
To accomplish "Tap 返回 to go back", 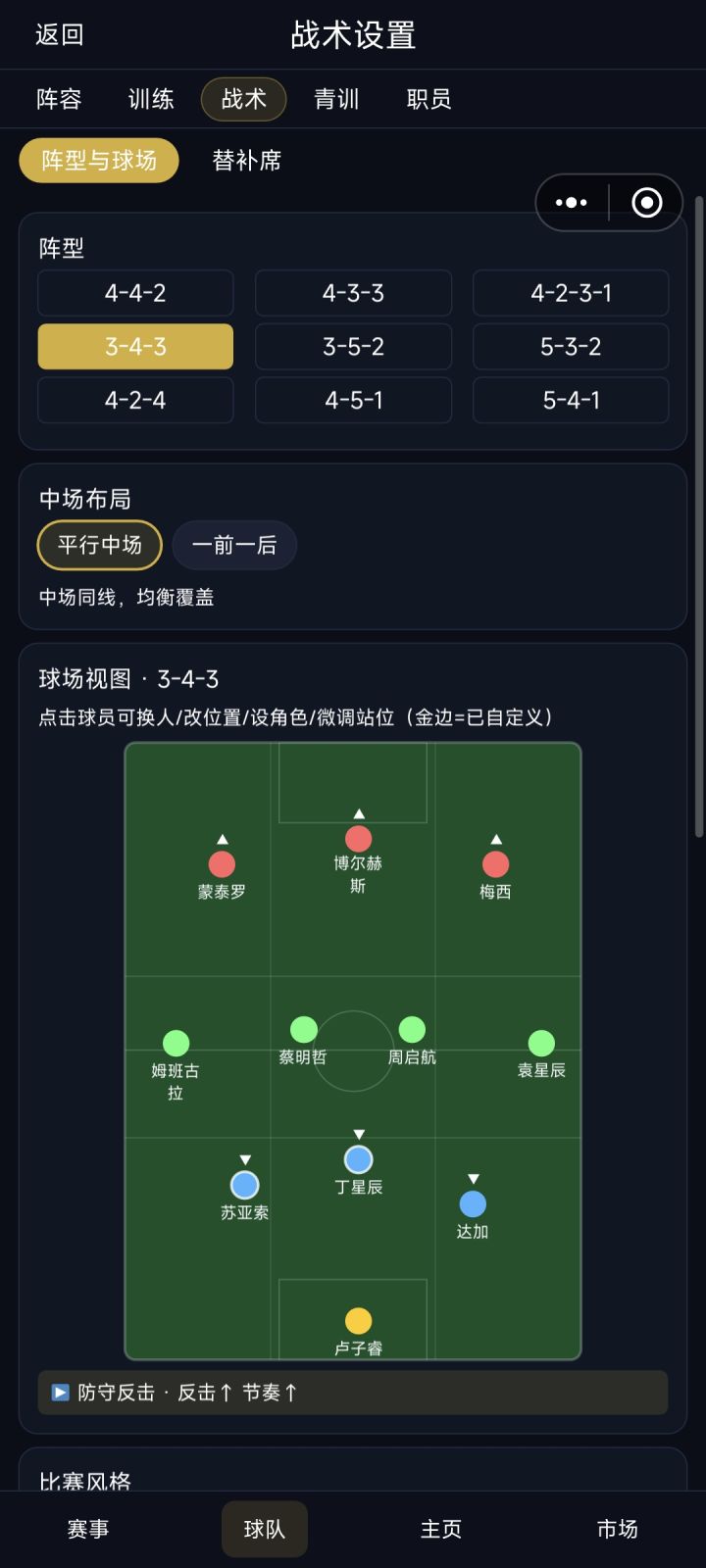I will [x=60, y=35].
